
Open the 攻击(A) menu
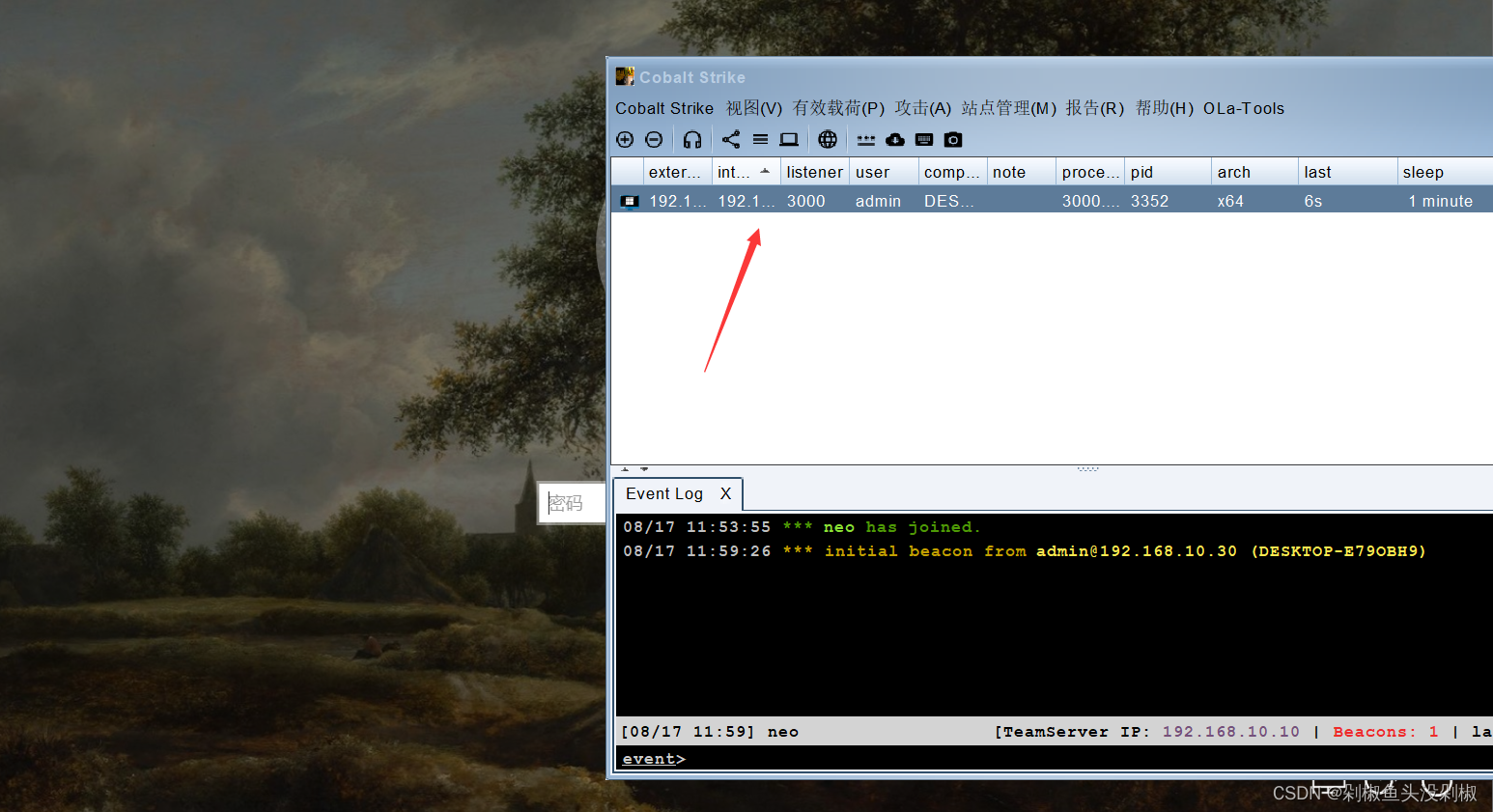(x=922, y=108)
